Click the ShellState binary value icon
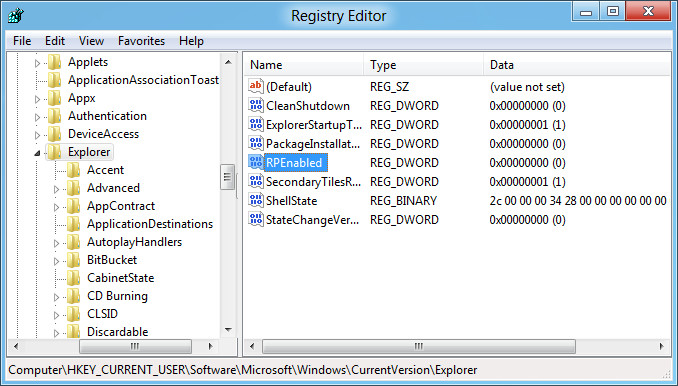678x386 pixels. coord(256,200)
